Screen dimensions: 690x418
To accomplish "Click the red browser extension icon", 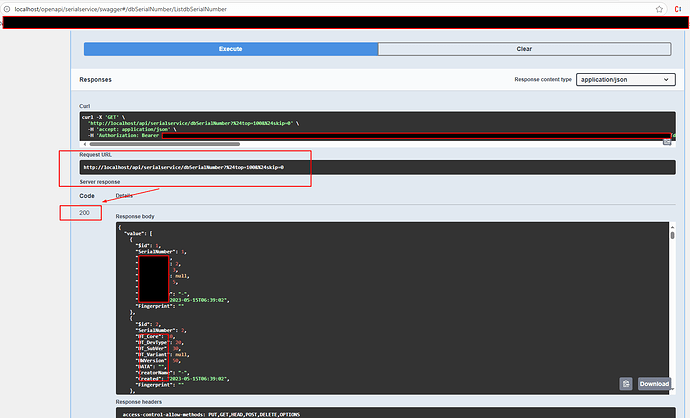I will pyautogui.click(x=680, y=8).
